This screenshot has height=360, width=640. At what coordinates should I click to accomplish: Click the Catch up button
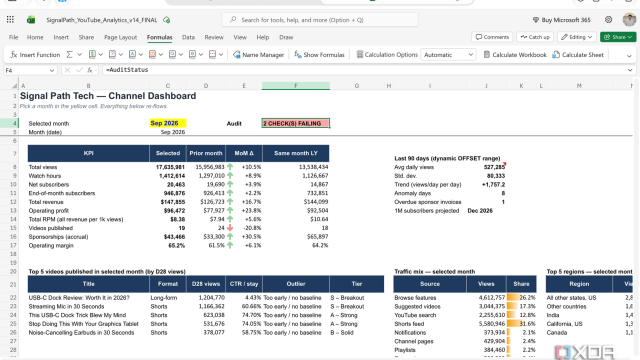pyautogui.click(x=535, y=37)
